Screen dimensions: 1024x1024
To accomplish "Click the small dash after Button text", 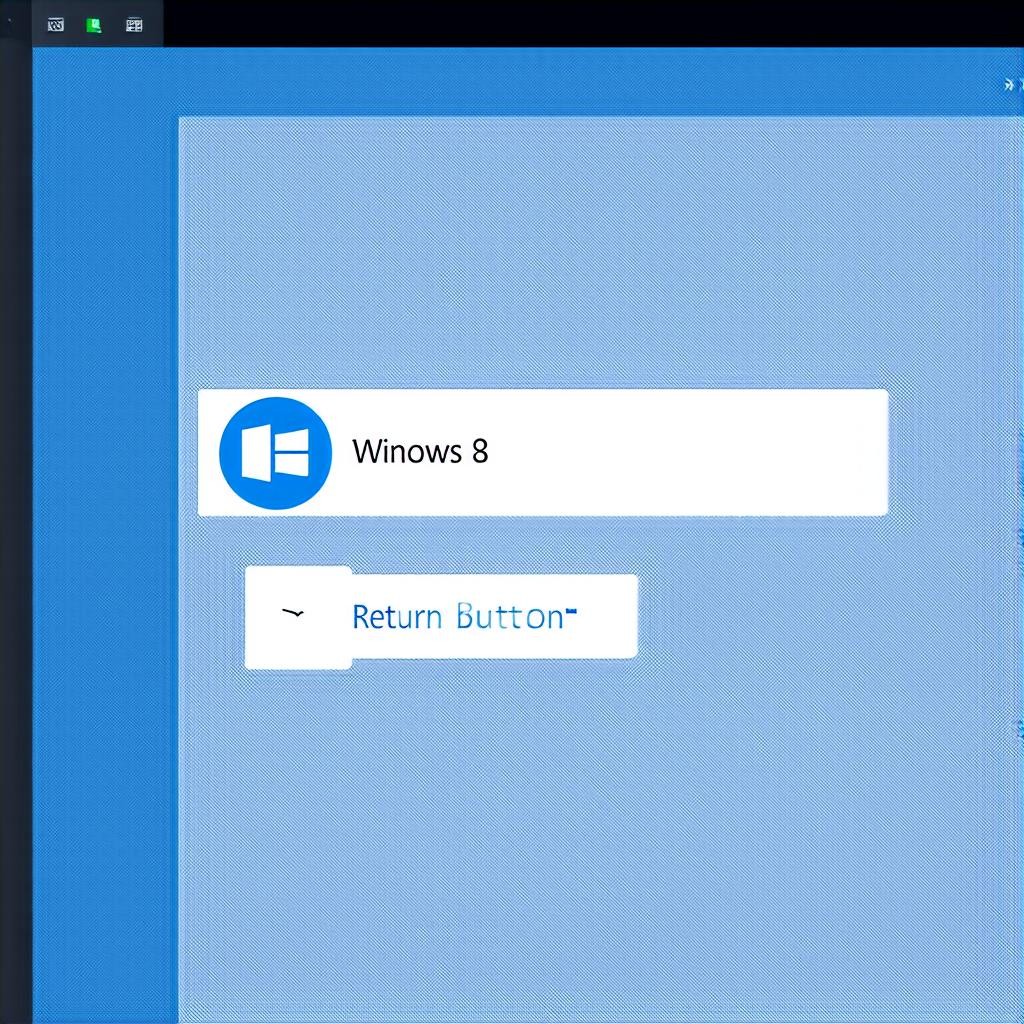I will 571,612.
